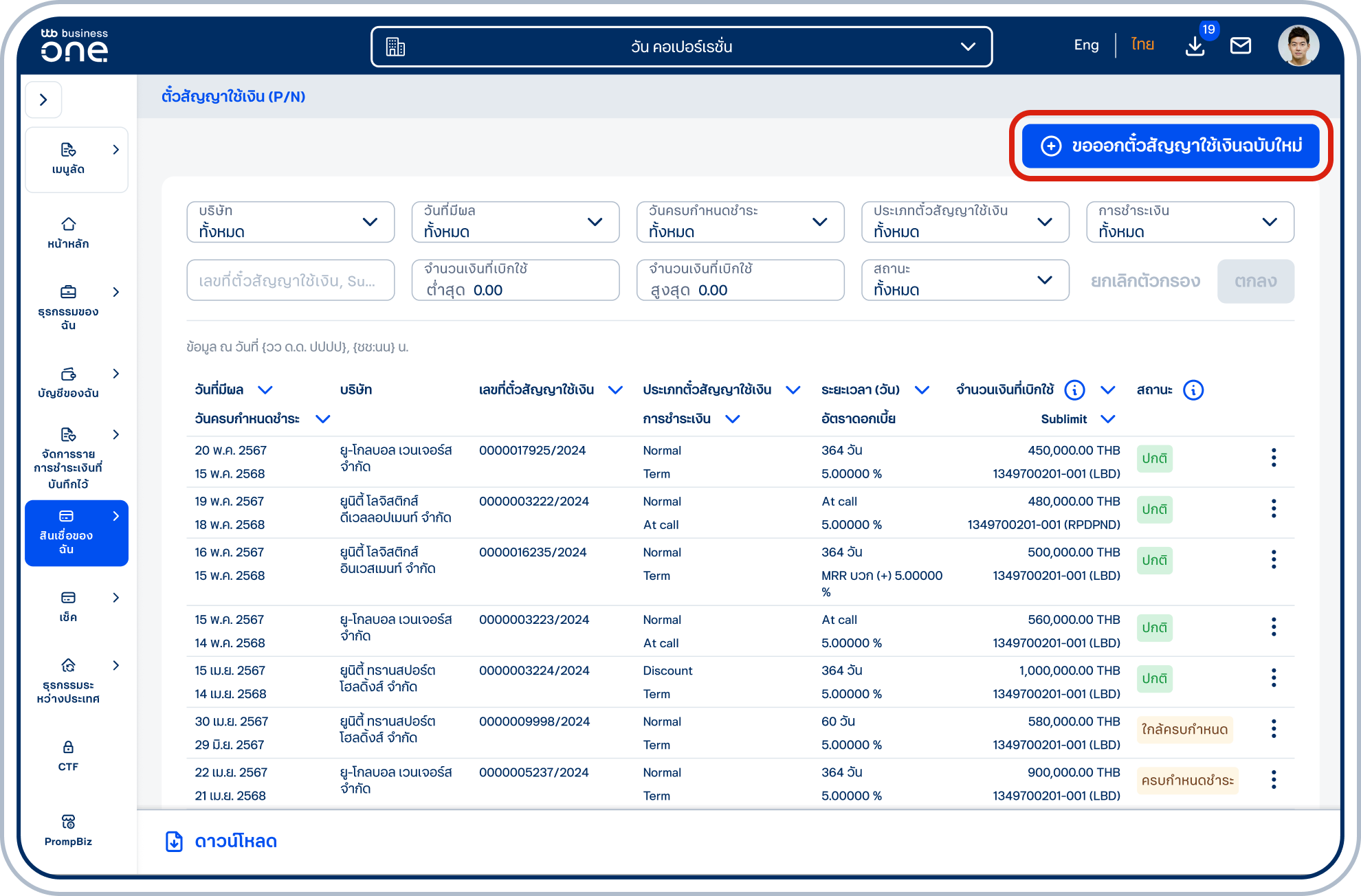Click info icon beside จำนวนเงินที่เบิกใช้ header
The image size is (1361, 896).
[x=1074, y=390]
